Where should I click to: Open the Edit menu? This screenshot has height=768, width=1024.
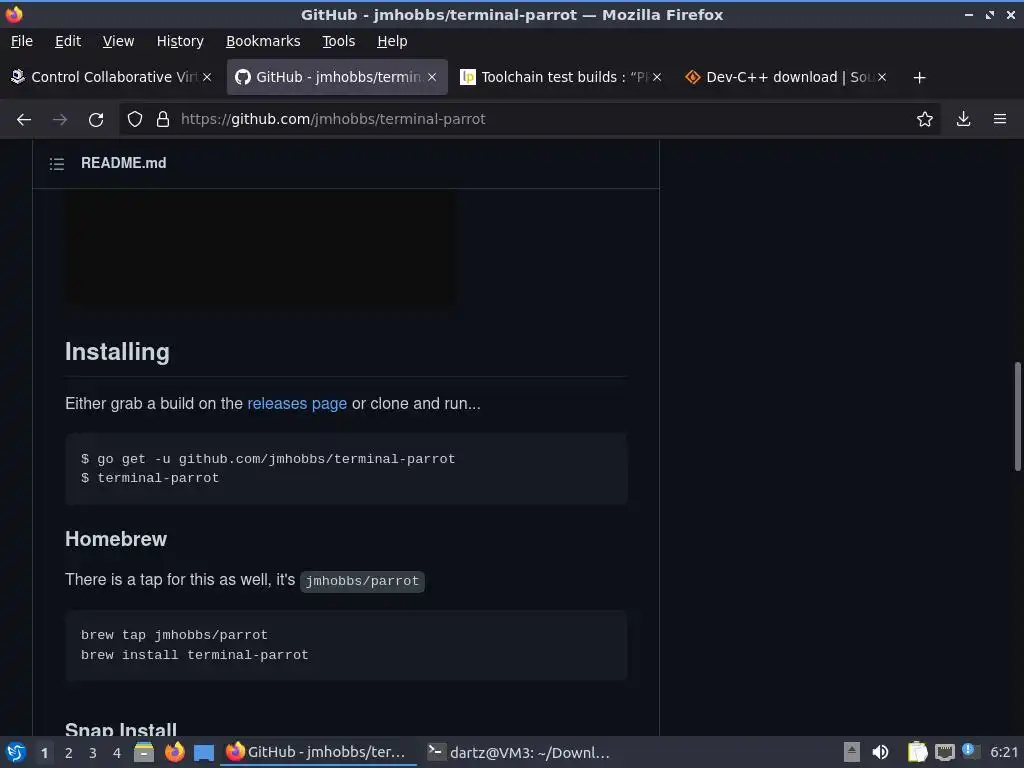pos(68,41)
